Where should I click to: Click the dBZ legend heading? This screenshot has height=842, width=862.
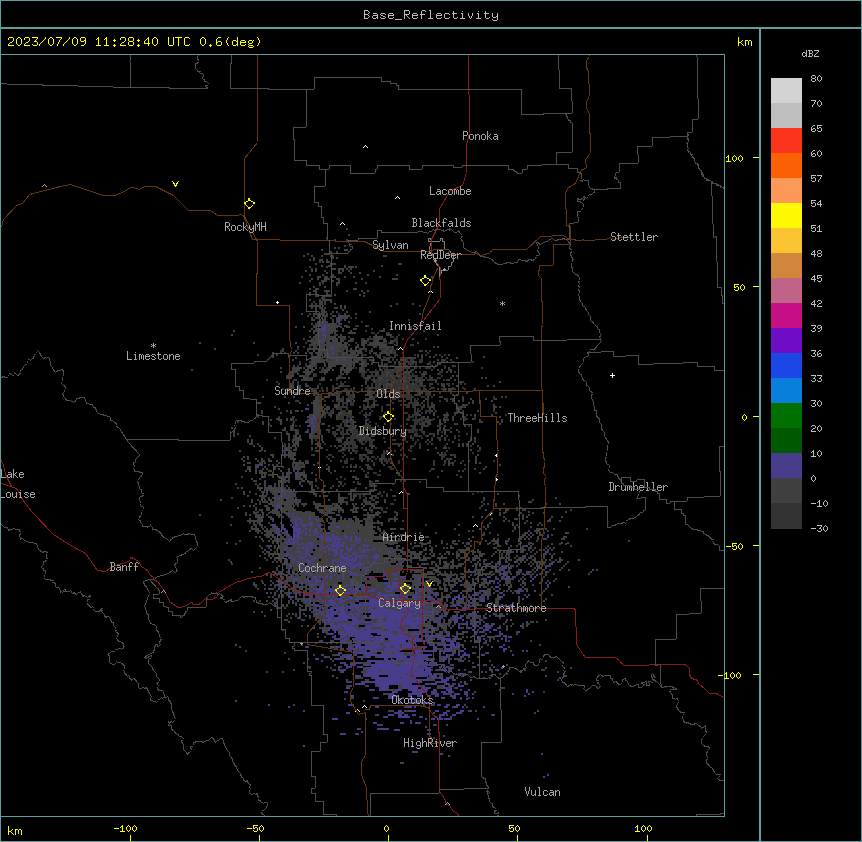(810, 53)
